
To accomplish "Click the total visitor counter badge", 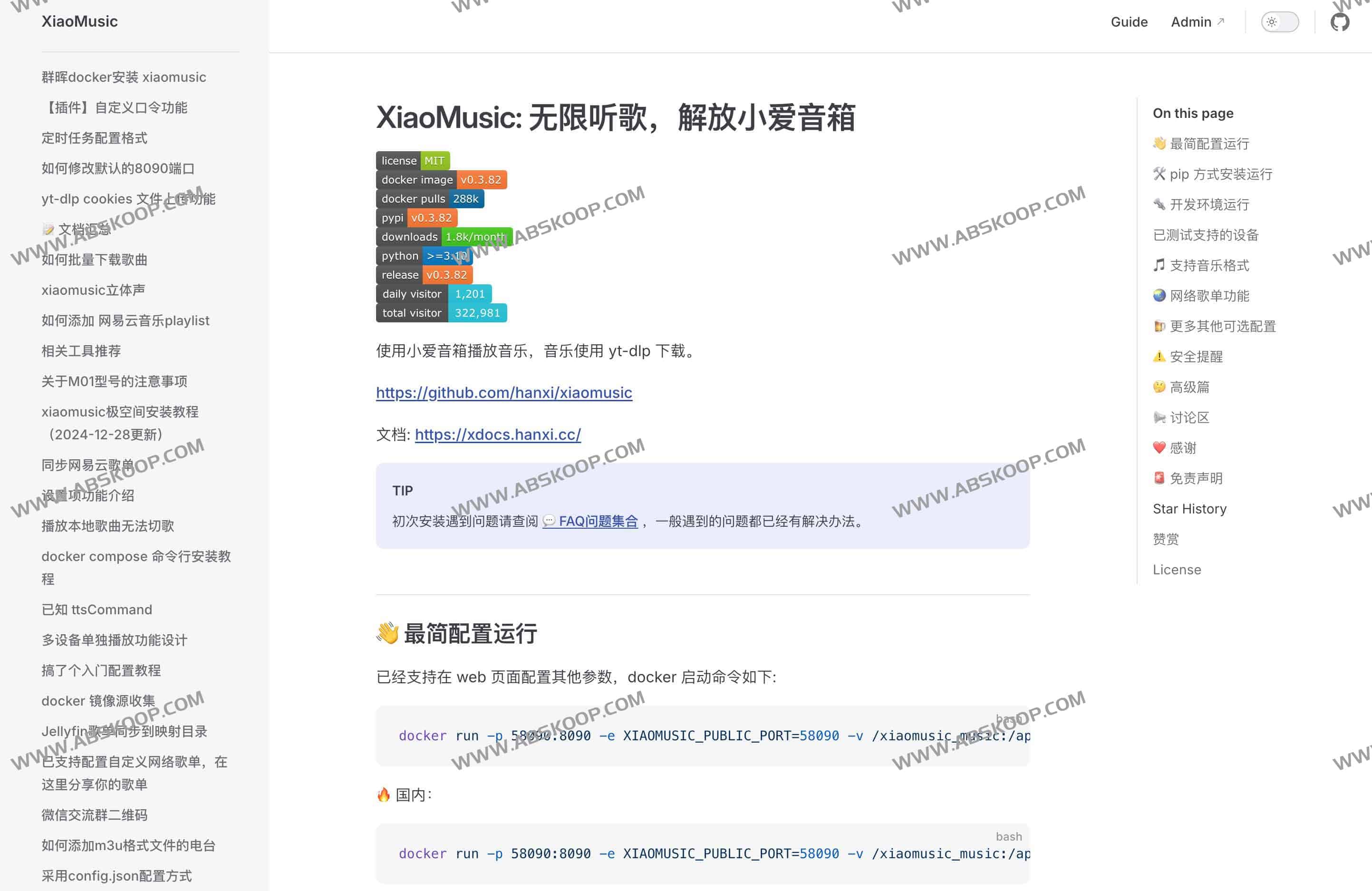I will (441, 313).
